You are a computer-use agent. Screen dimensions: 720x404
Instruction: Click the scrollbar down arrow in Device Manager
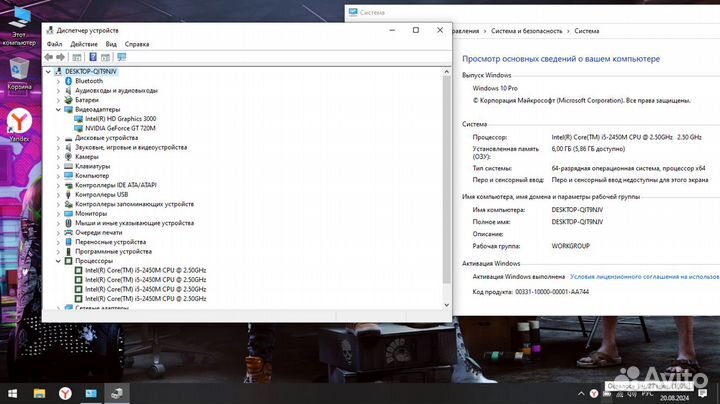tap(446, 305)
